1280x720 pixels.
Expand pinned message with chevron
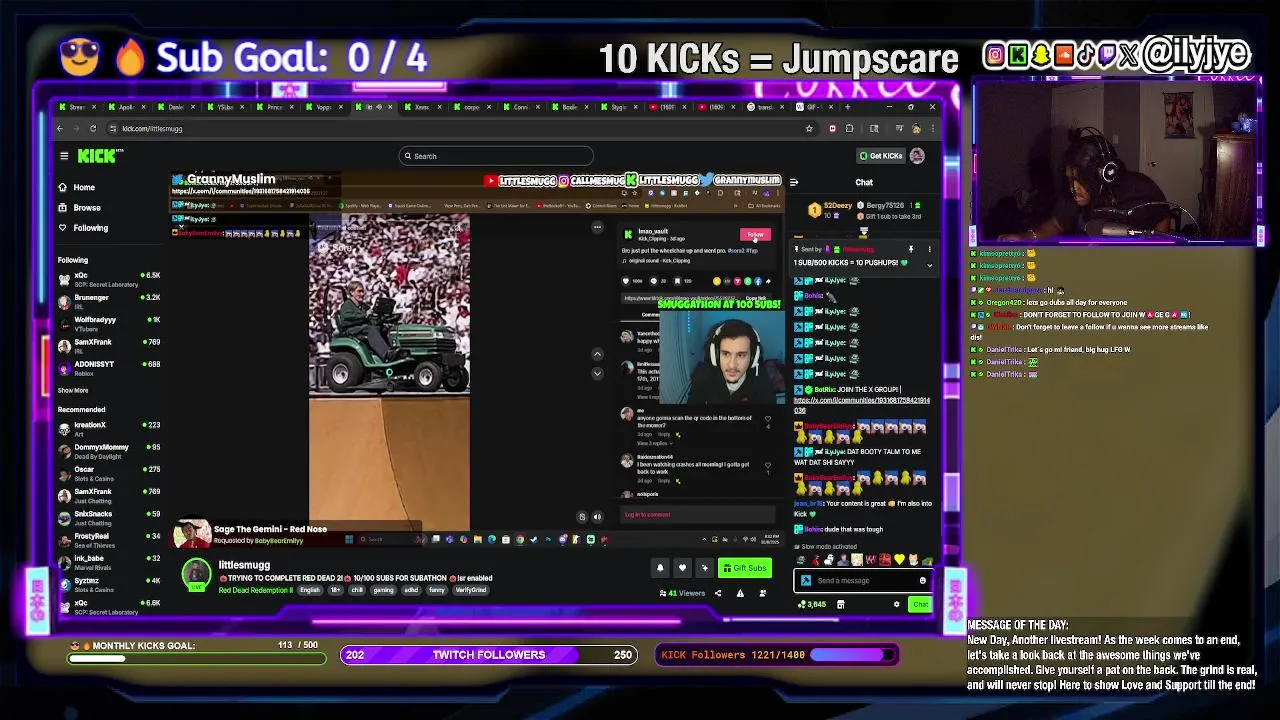[x=929, y=264]
